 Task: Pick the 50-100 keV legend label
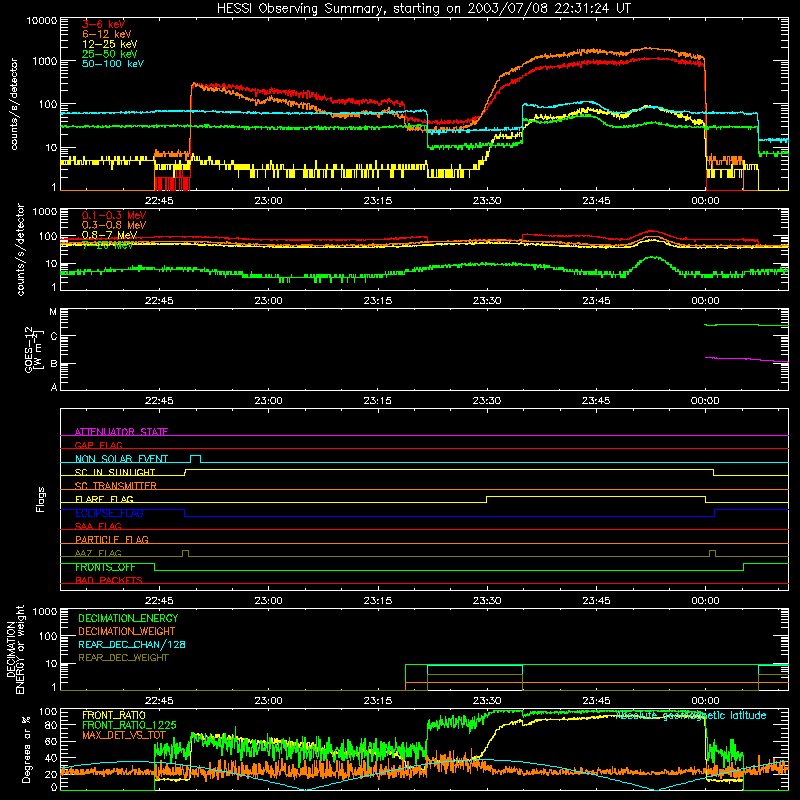point(112,64)
